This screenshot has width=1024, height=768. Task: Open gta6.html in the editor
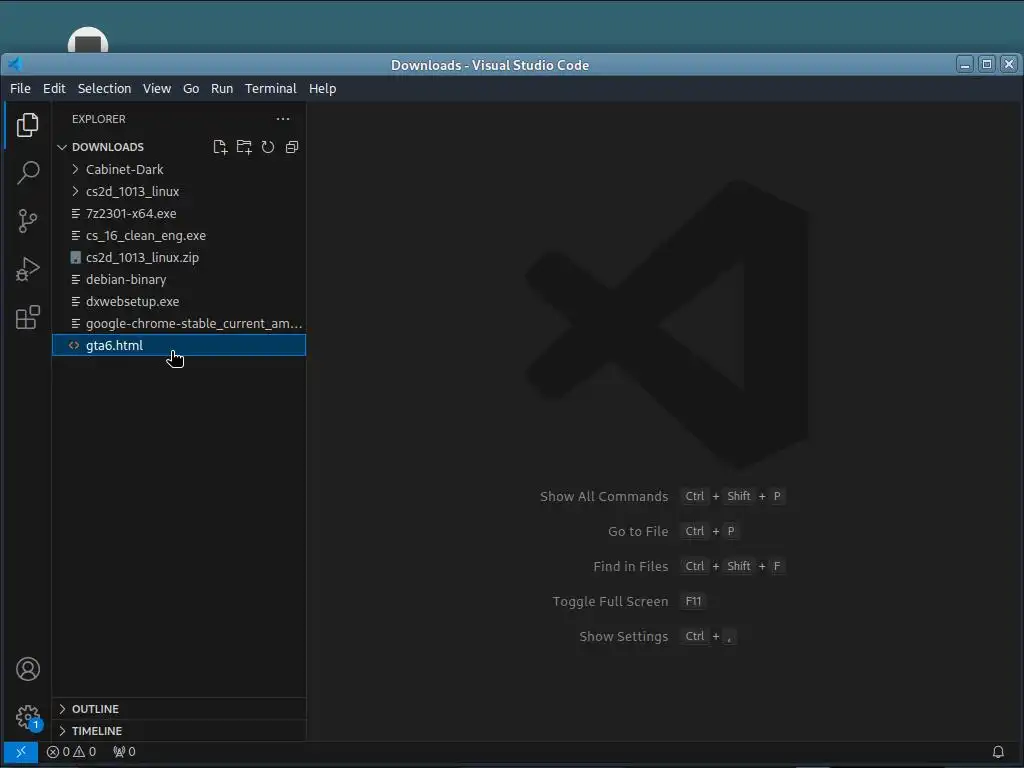tap(179, 345)
